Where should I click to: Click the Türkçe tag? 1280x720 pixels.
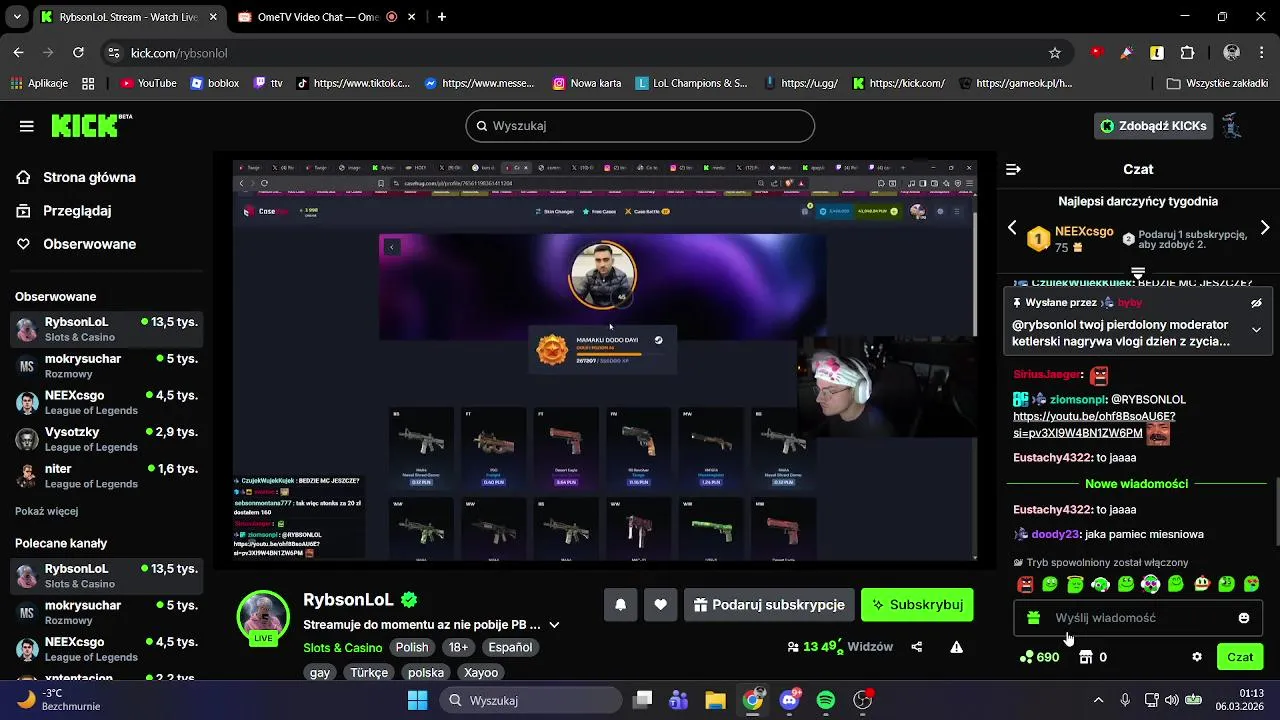tap(369, 673)
